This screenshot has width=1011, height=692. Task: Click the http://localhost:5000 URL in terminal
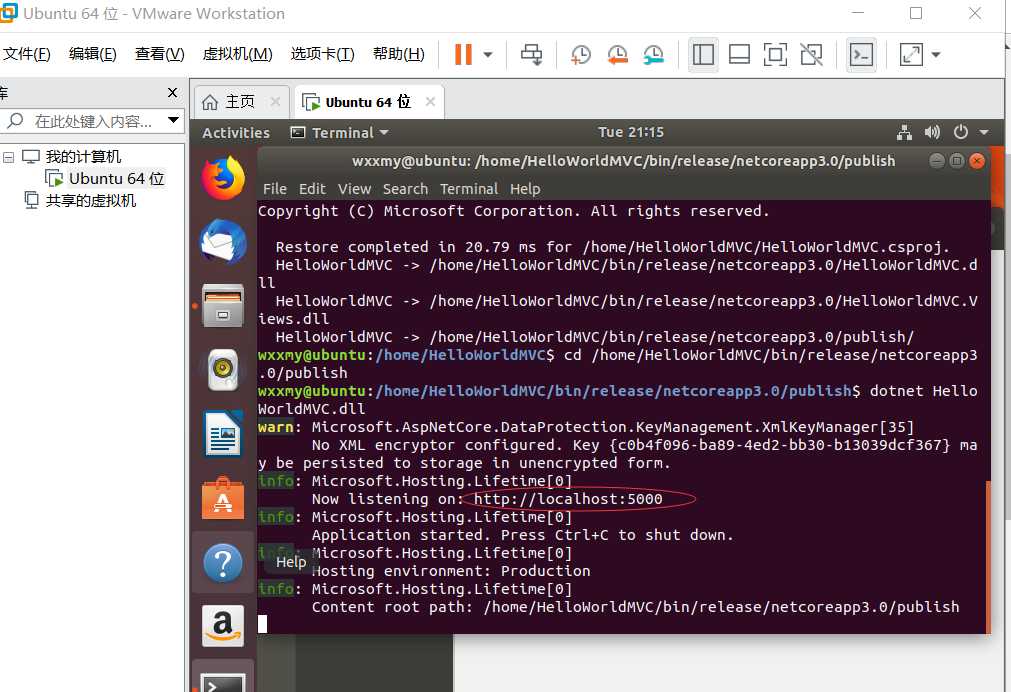568,499
